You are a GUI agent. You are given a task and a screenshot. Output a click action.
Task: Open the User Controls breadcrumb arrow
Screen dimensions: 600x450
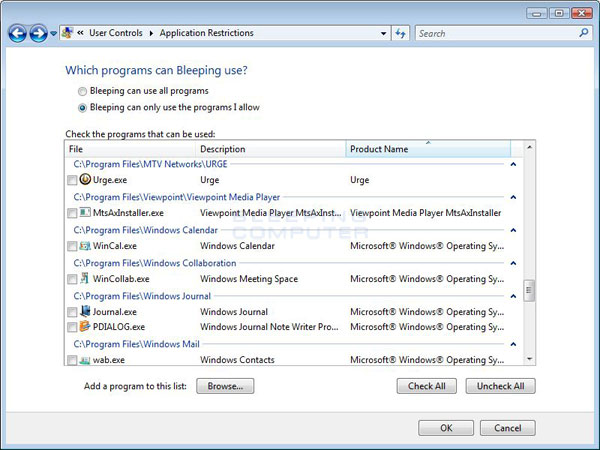[151, 33]
